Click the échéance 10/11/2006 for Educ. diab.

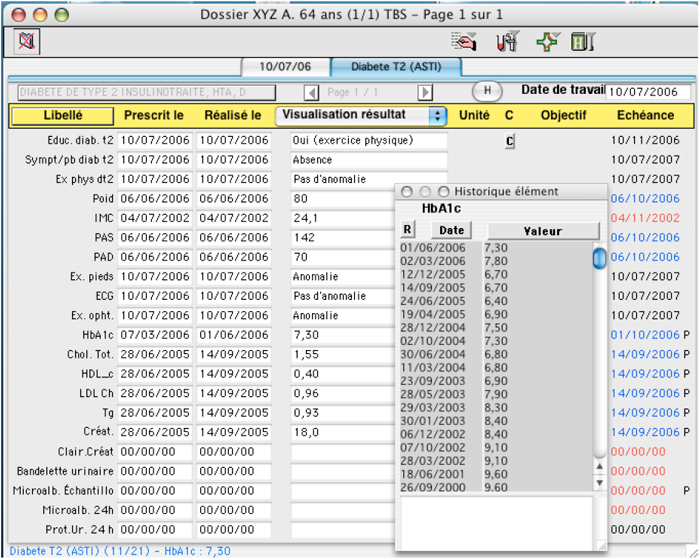(645, 141)
